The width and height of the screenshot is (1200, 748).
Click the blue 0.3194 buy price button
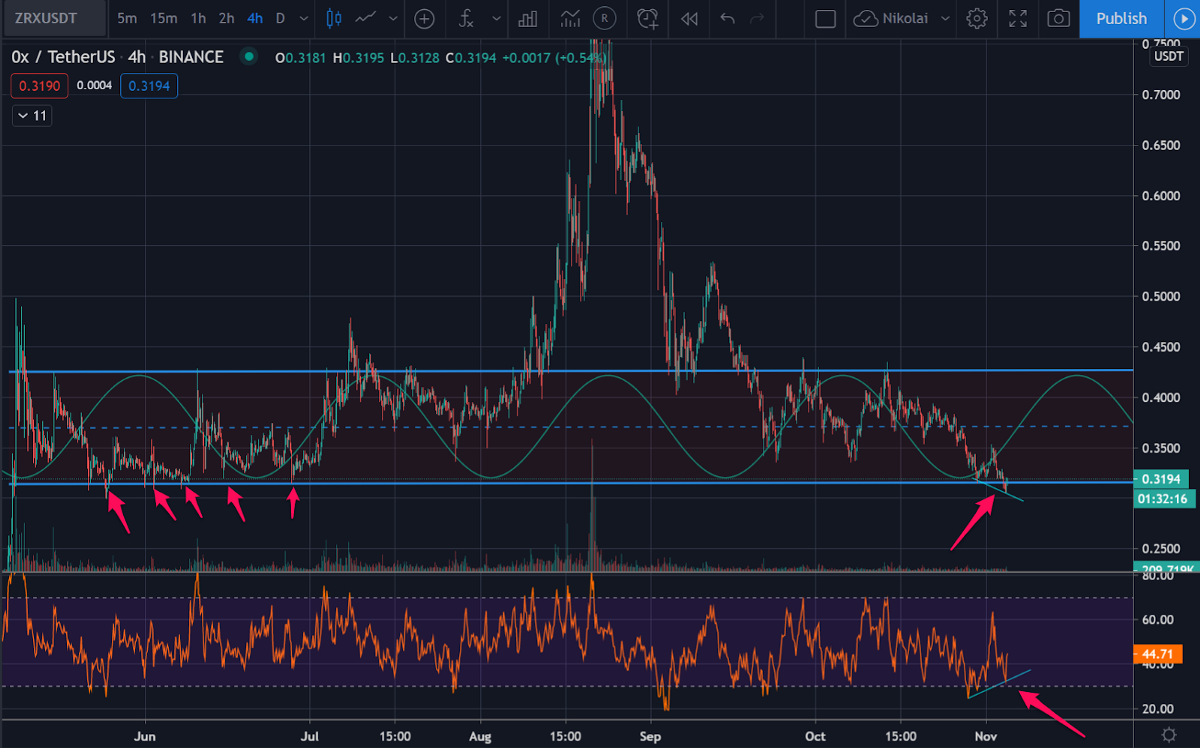(x=149, y=87)
